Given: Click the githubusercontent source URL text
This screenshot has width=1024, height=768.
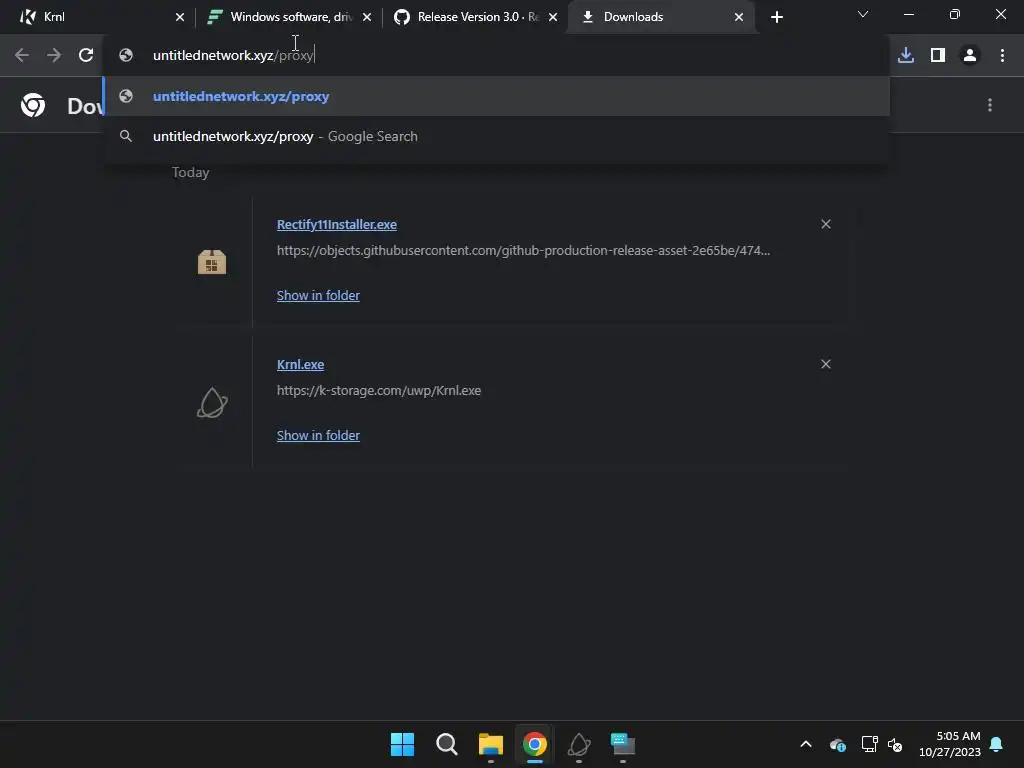Looking at the screenshot, I should 523,251.
